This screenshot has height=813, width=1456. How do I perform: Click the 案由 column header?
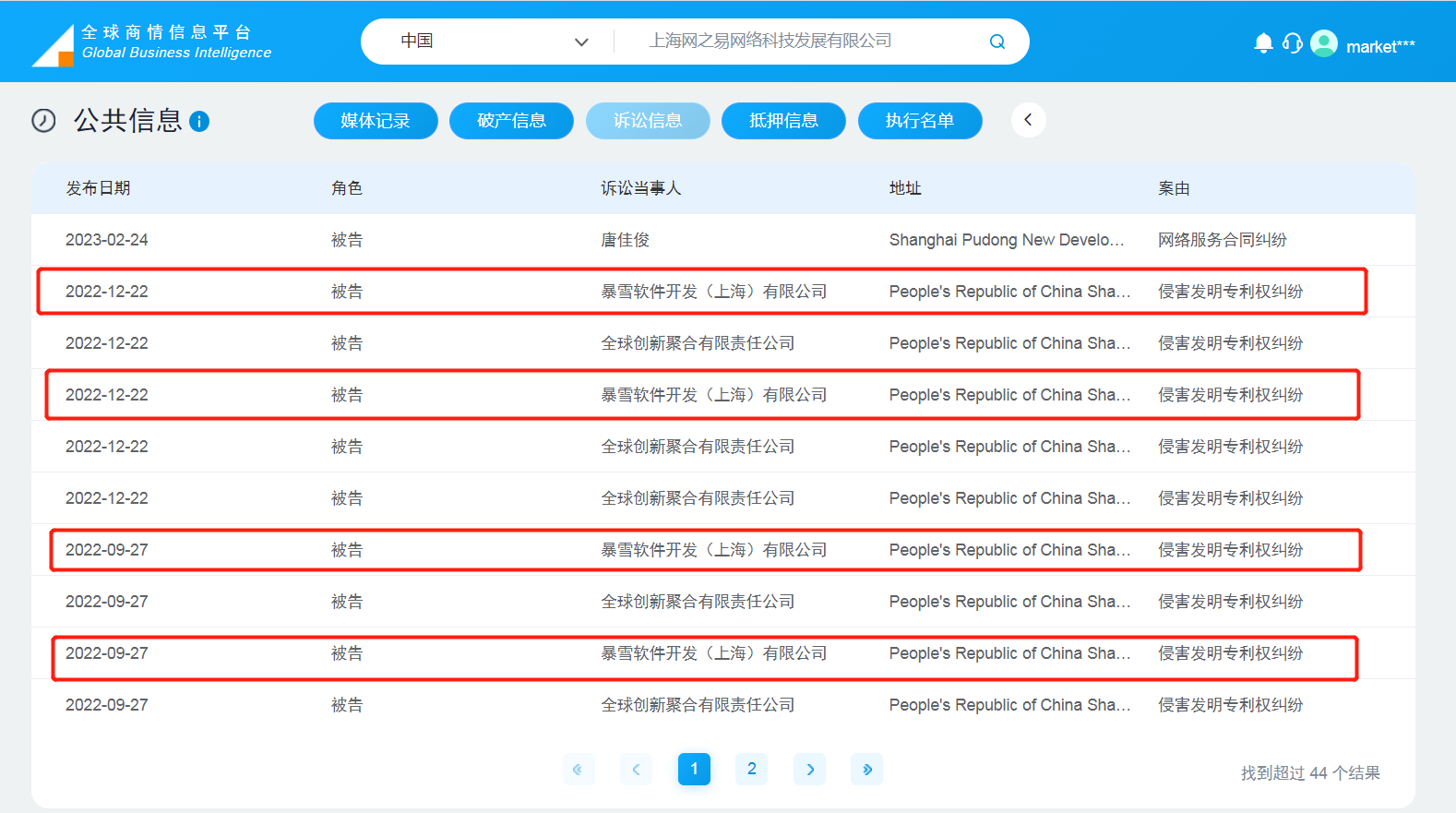(1174, 188)
